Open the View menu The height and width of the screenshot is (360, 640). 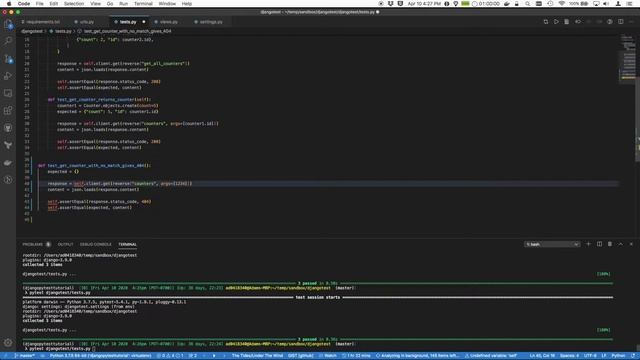[96, 4]
